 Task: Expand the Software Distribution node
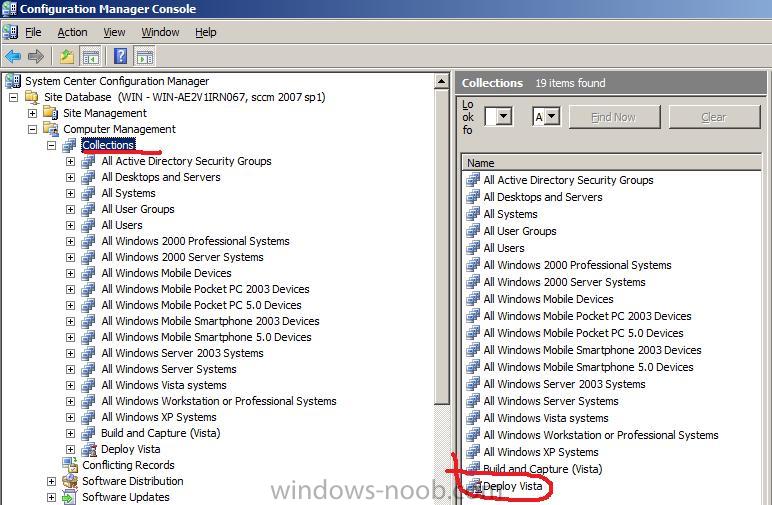[51, 481]
